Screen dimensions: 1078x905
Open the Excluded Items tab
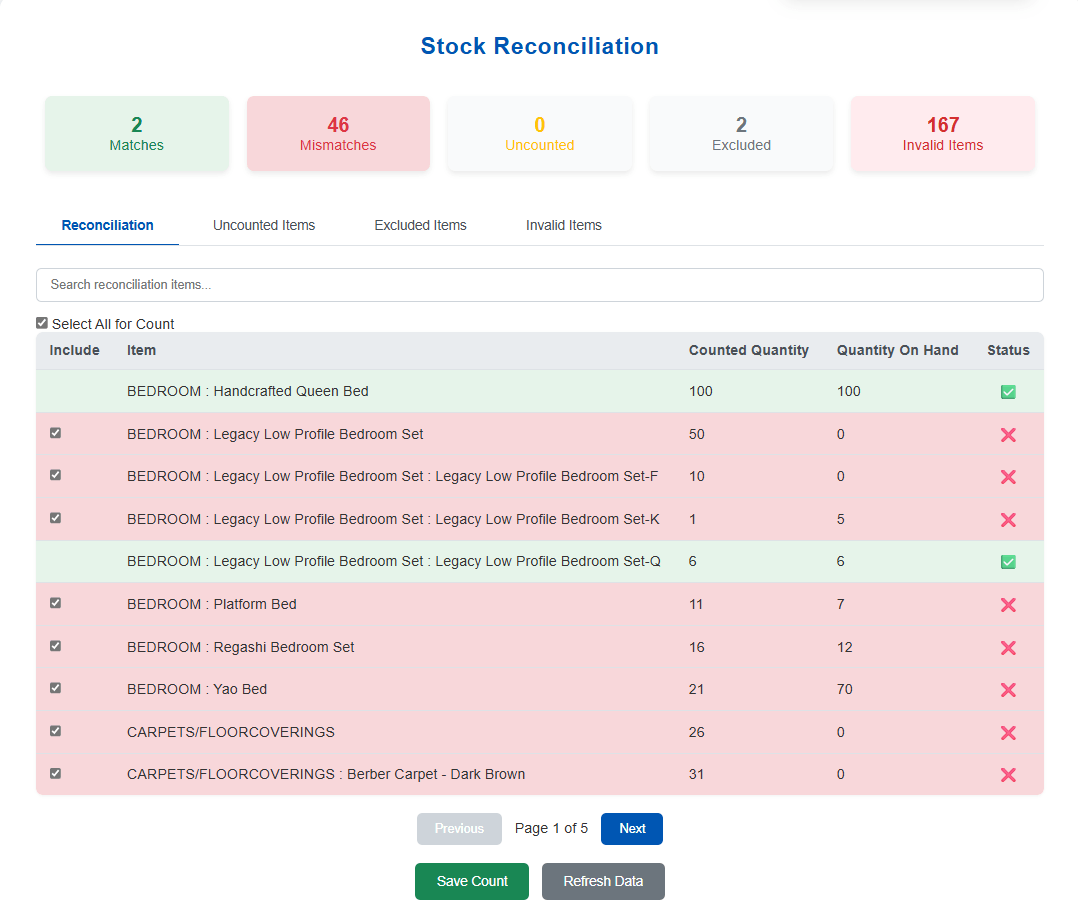(x=420, y=225)
